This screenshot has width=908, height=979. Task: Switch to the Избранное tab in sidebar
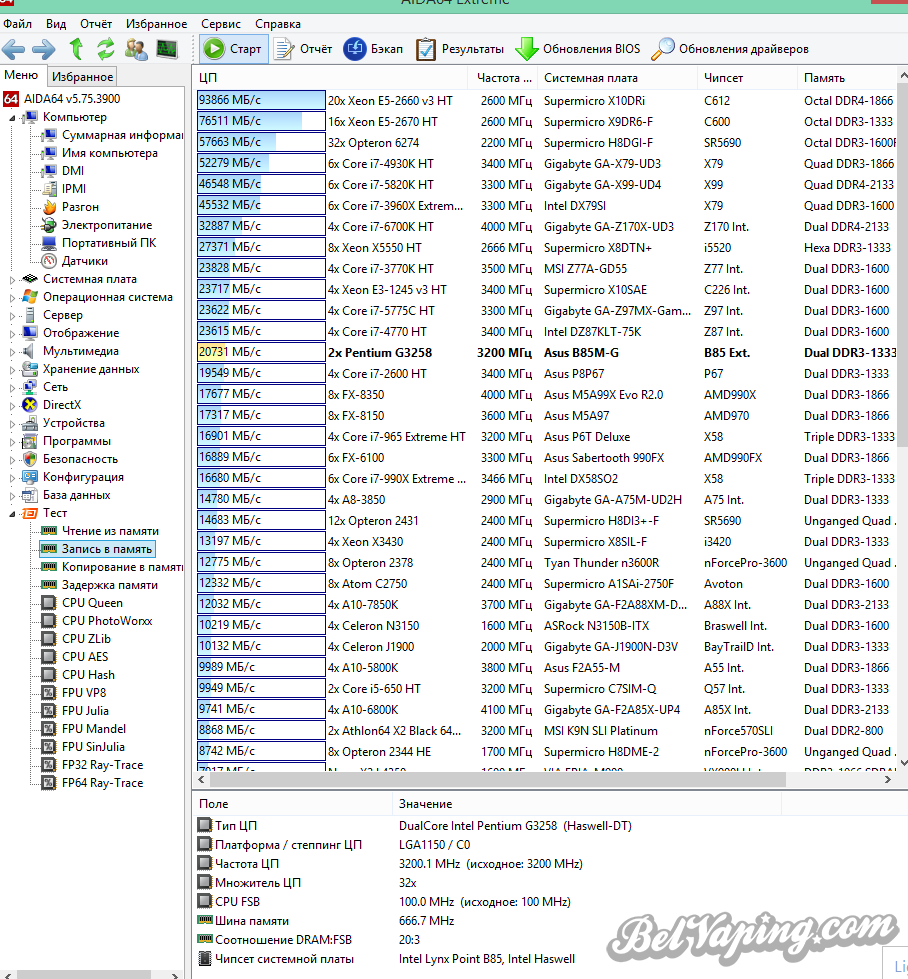click(x=82, y=77)
